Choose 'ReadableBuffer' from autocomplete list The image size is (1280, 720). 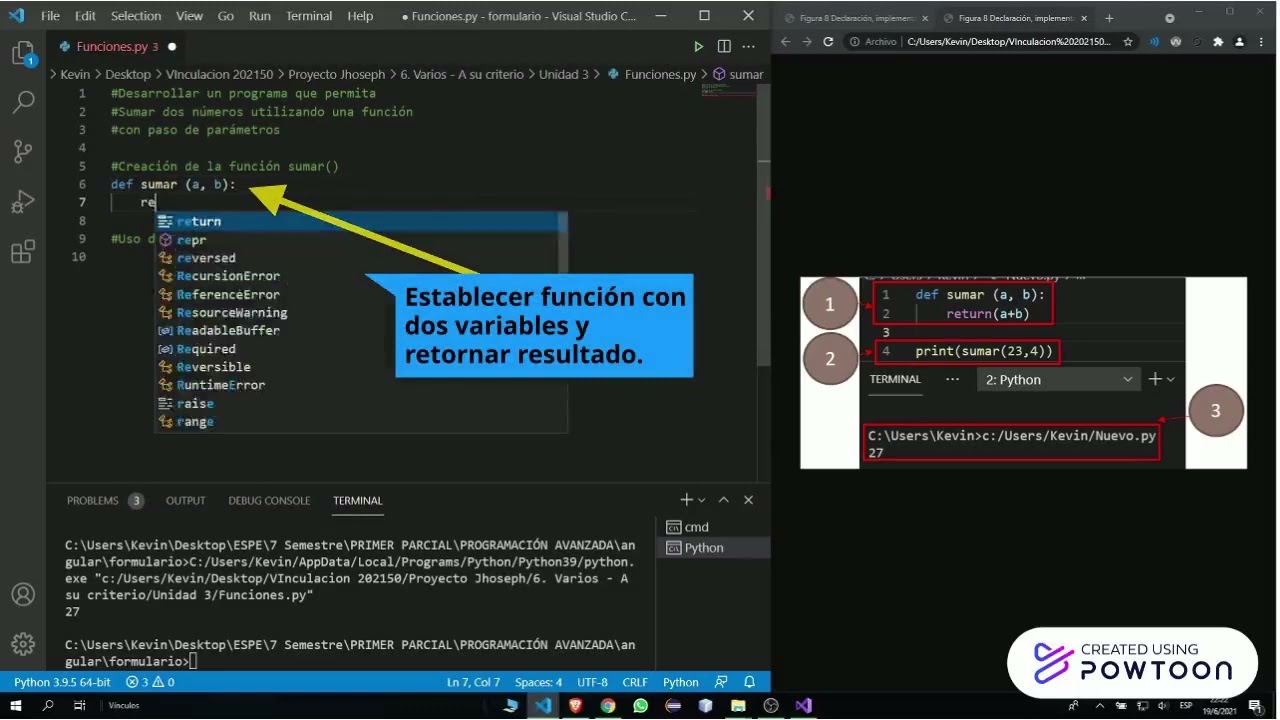click(361, 330)
